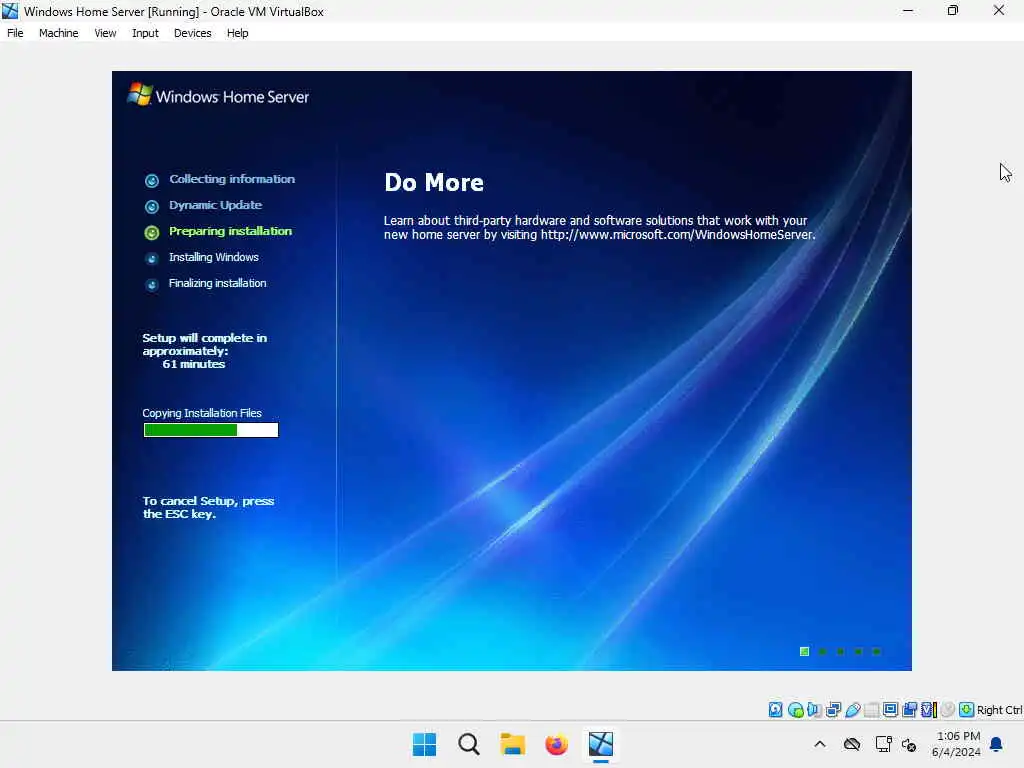Click the recording indicator icon in VirtualBox status bar
1024x768 pixels.
[909, 709]
